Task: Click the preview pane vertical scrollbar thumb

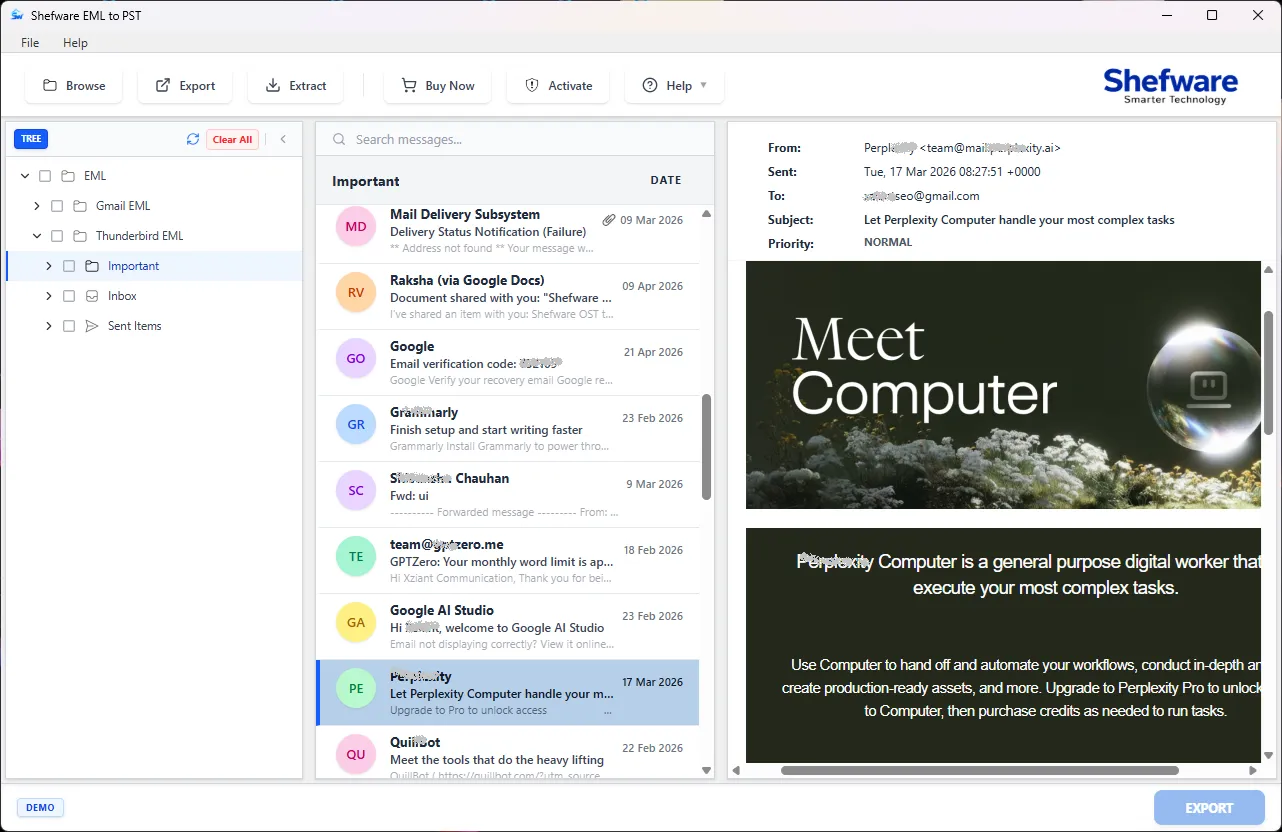Action: (1269, 372)
